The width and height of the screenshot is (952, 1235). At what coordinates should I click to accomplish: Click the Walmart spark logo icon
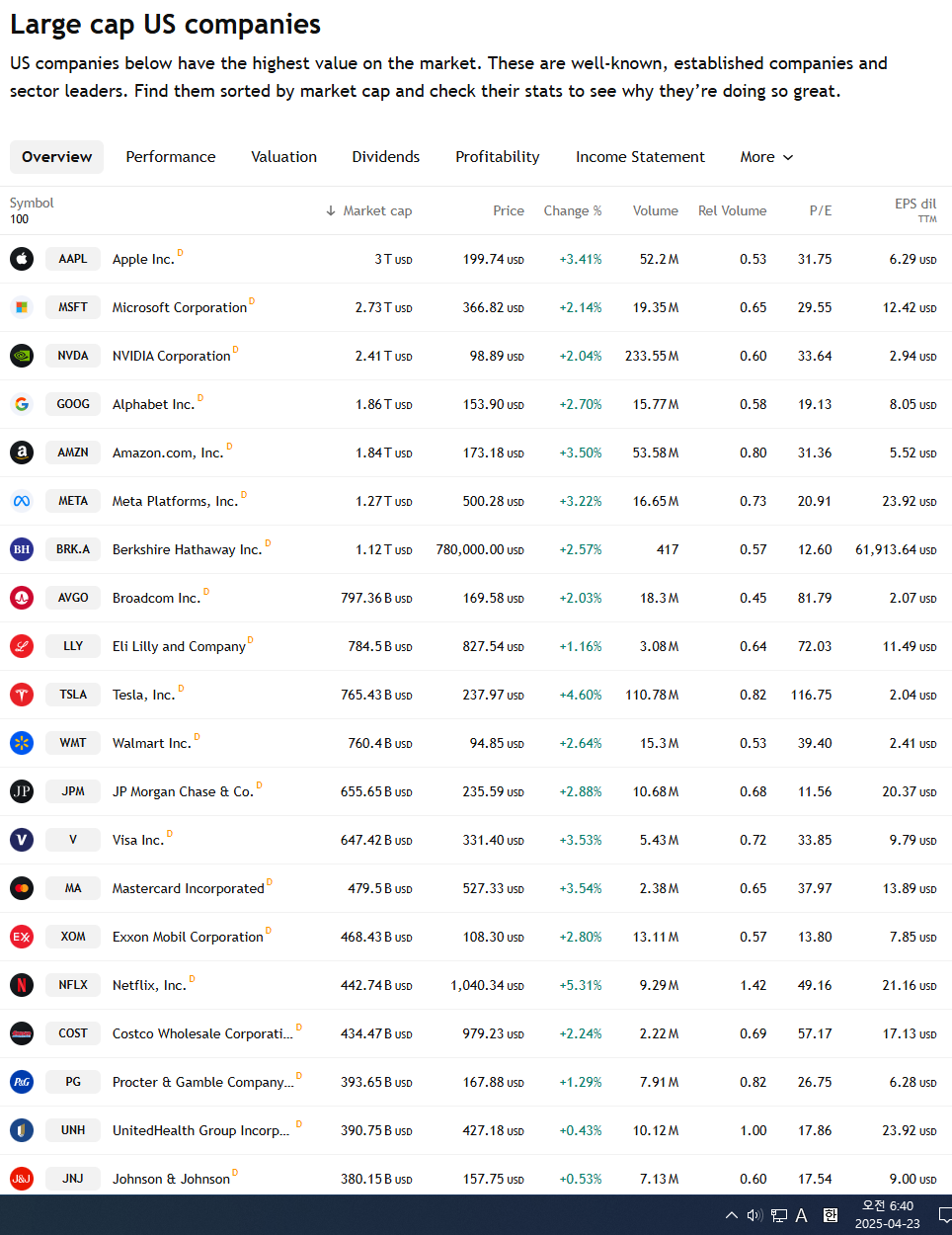tap(22, 743)
